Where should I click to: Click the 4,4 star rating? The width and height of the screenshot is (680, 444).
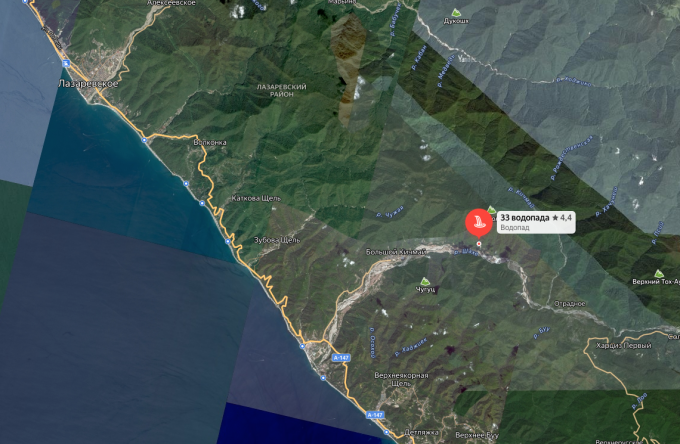click(562, 218)
